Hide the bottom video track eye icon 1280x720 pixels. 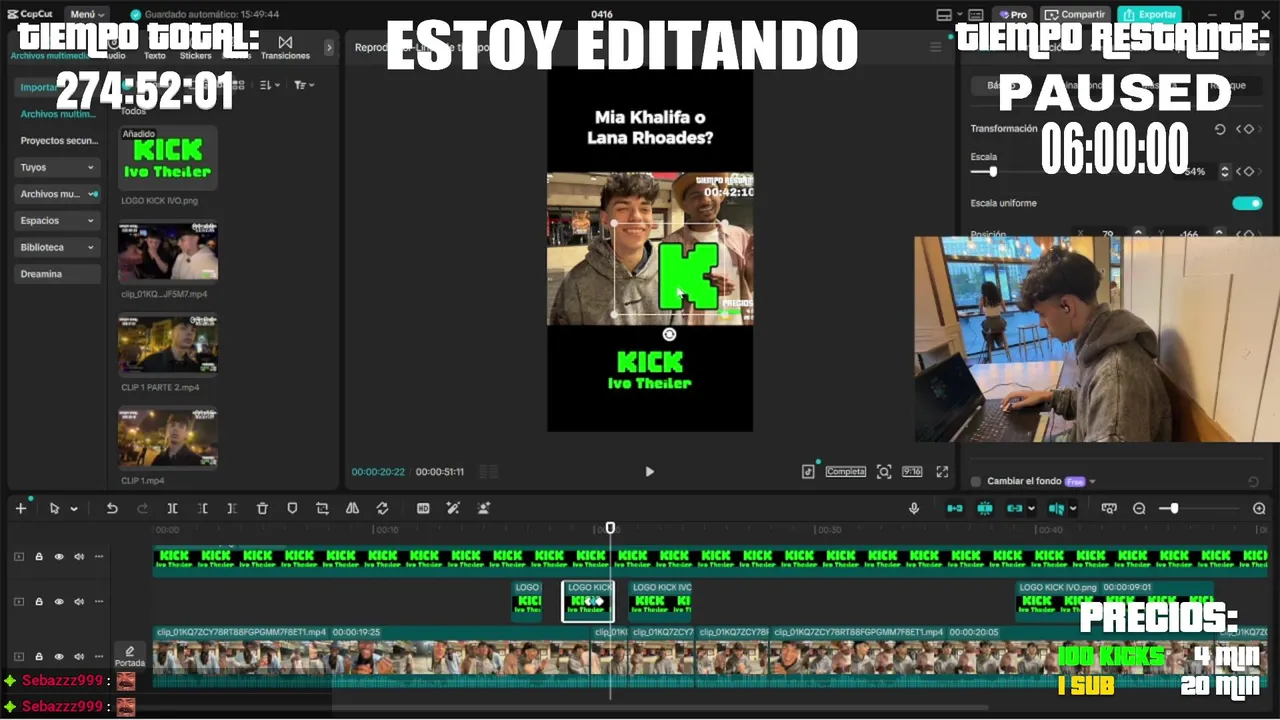point(59,657)
